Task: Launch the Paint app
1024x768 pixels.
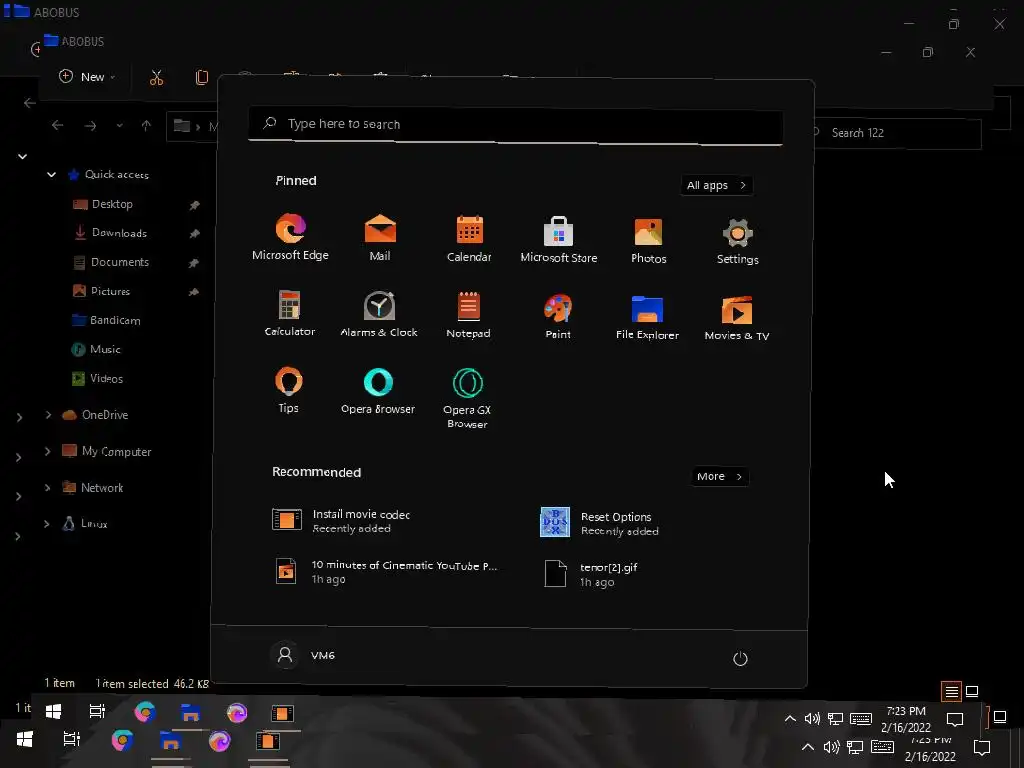Action: tap(558, 315)
